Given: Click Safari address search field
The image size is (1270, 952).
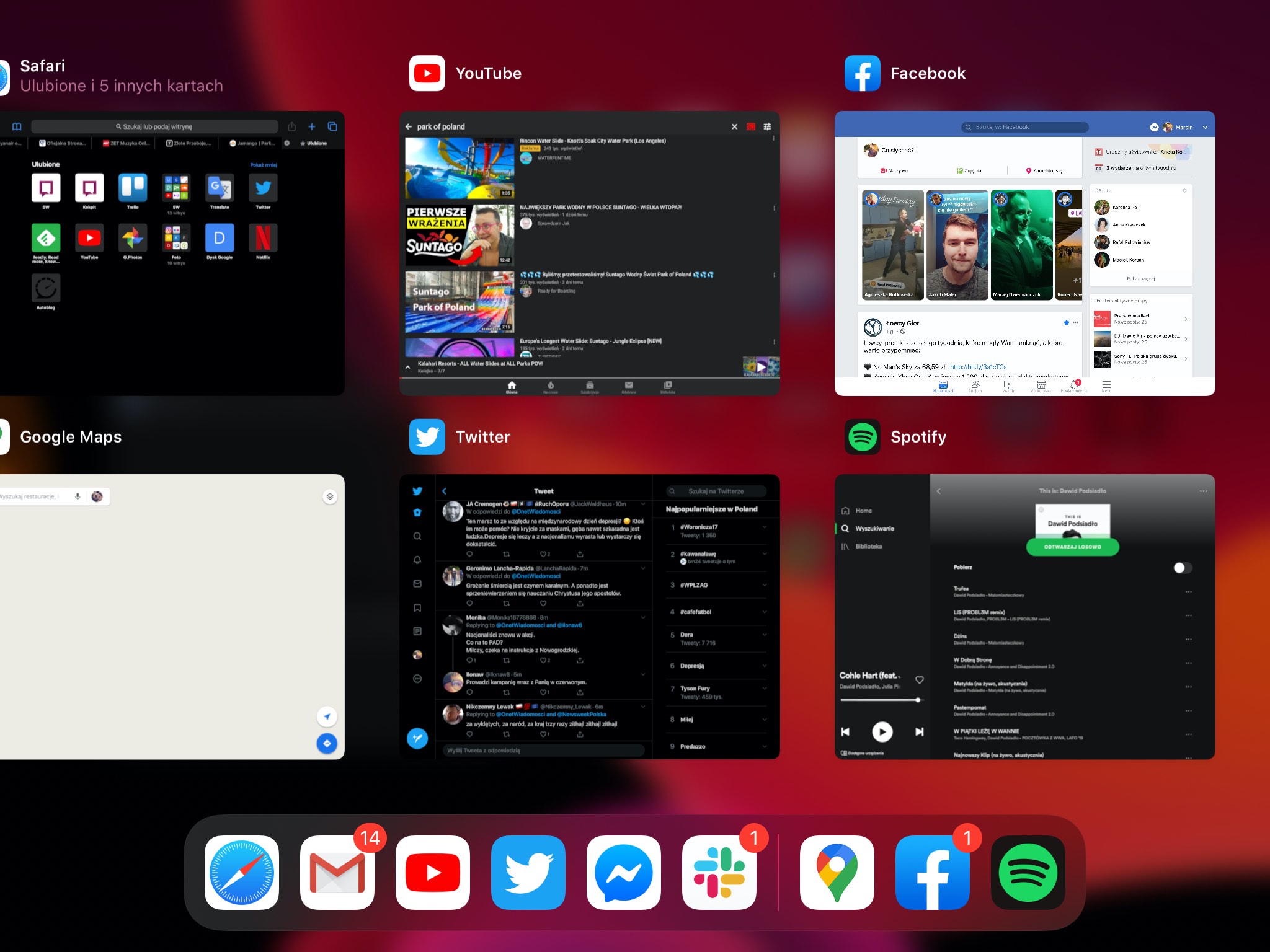Looking at the screenshot, I should [154, 126].
